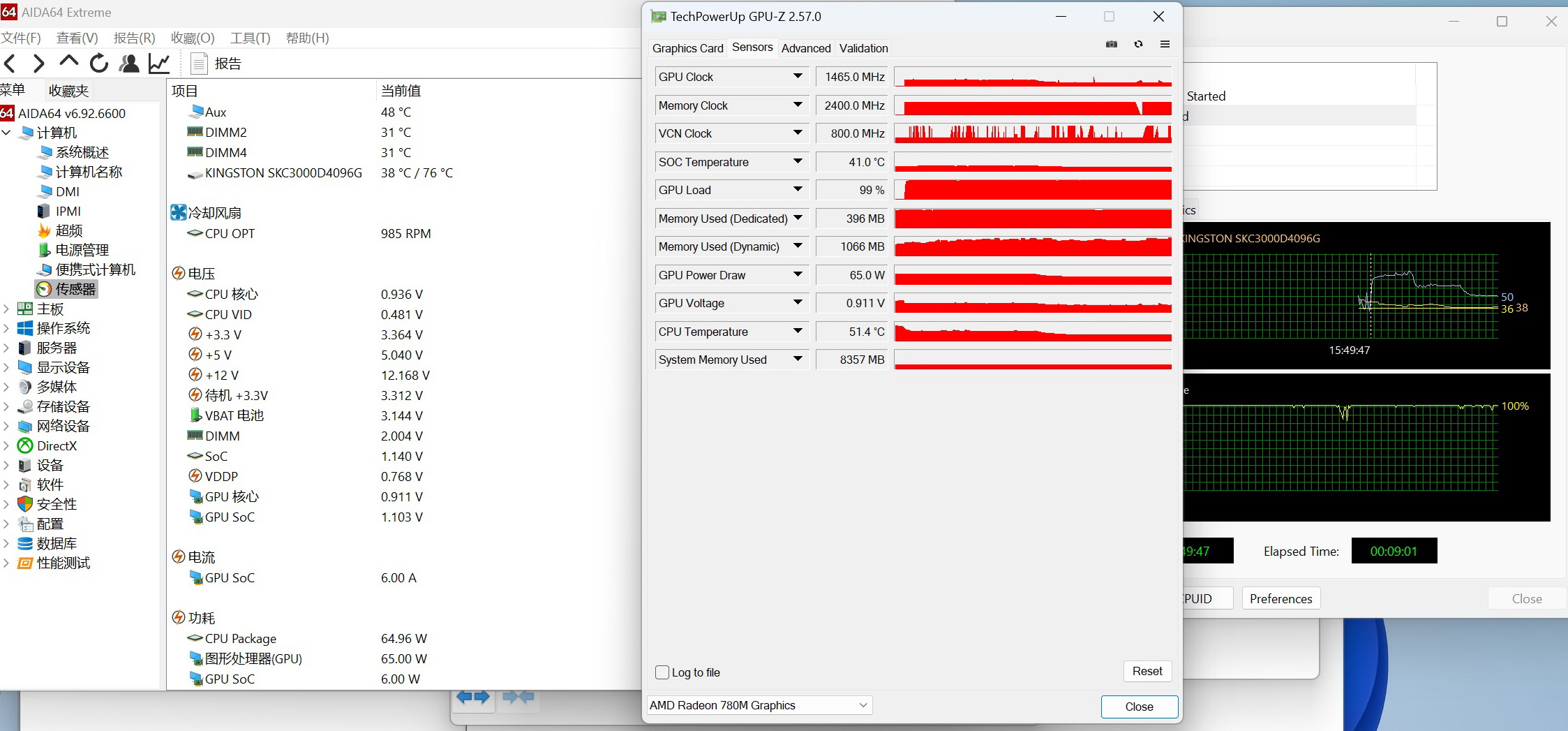
Task: Click Close button in GPU-Z
Action: (1139, 707)
